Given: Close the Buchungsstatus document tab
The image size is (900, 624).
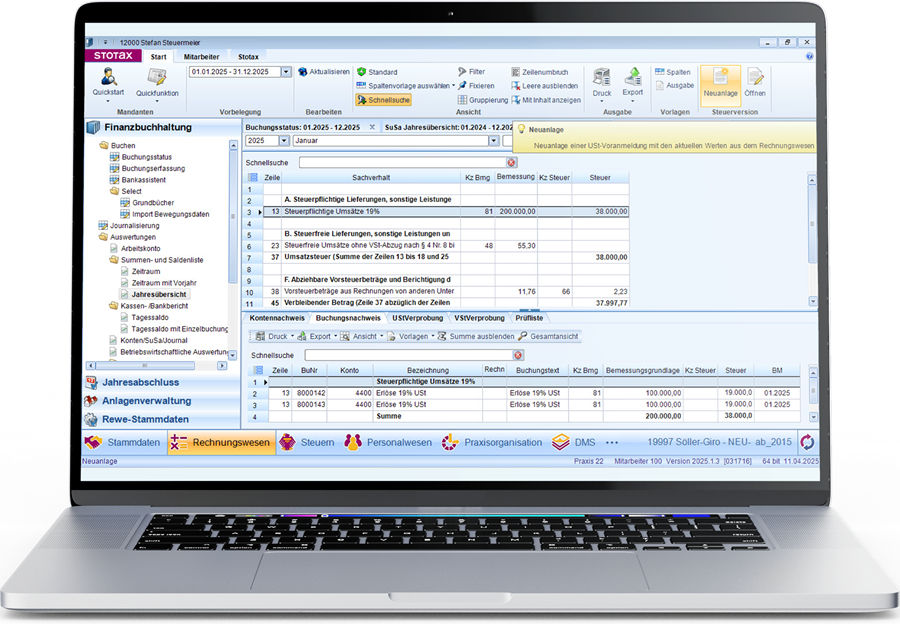Looking at the screenshot, I should point(372,127).
